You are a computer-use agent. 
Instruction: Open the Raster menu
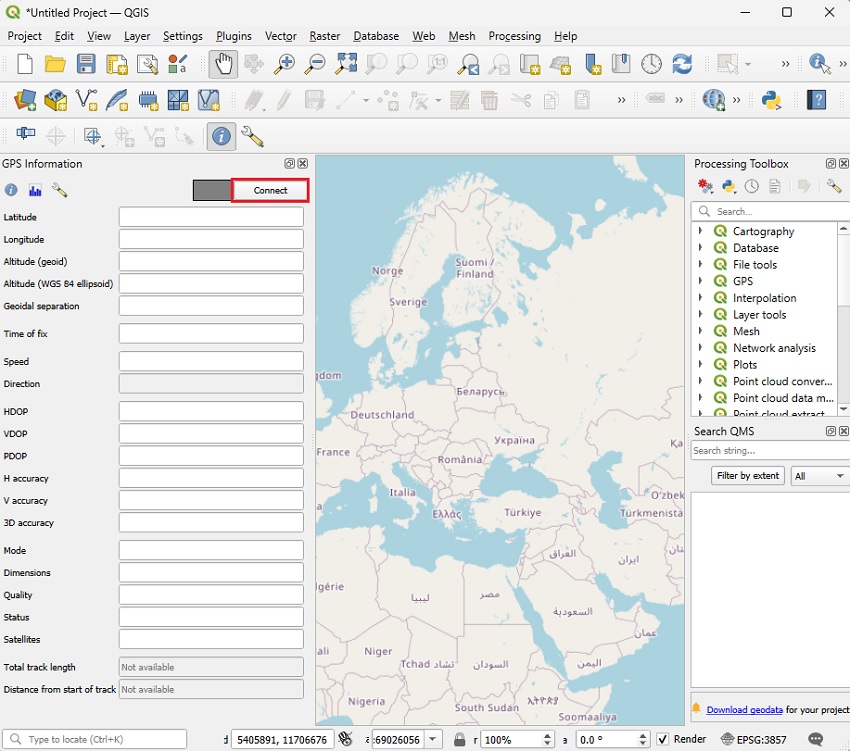pos(324,36)
